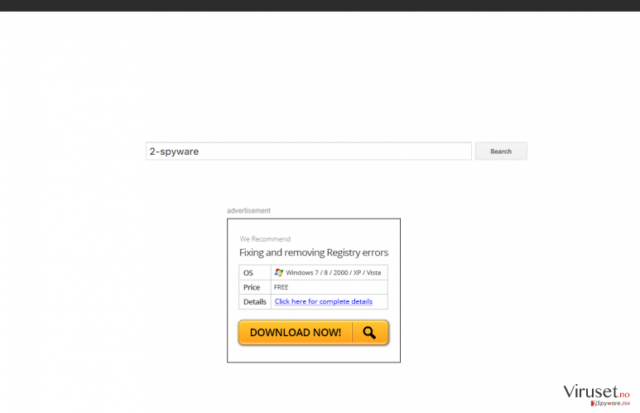Click the "FREE" price value
The image size is (640, 413).
pos(281,287)
